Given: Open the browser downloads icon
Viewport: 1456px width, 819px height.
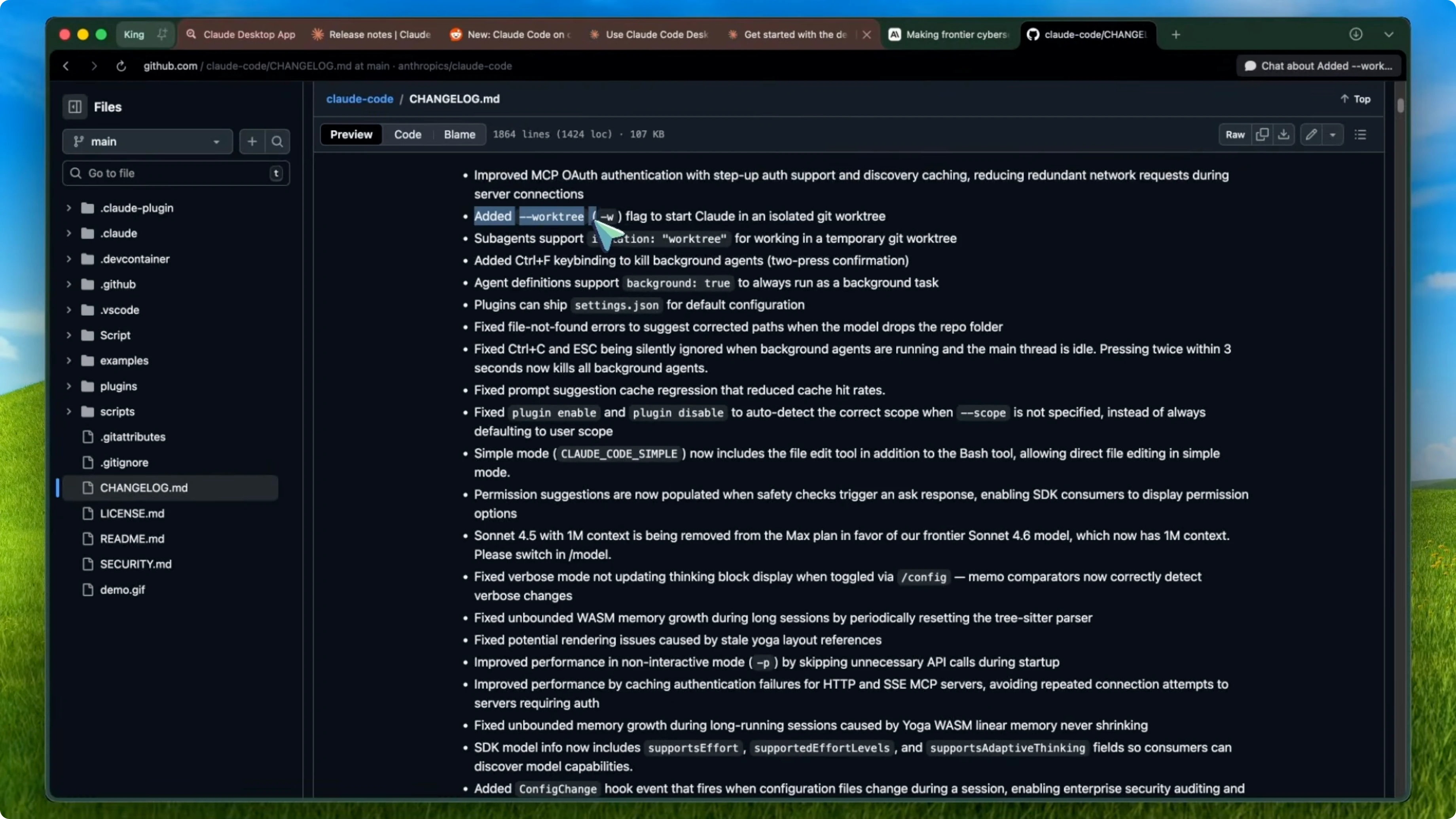Looking at the screenshot, I should [1357, 34].
